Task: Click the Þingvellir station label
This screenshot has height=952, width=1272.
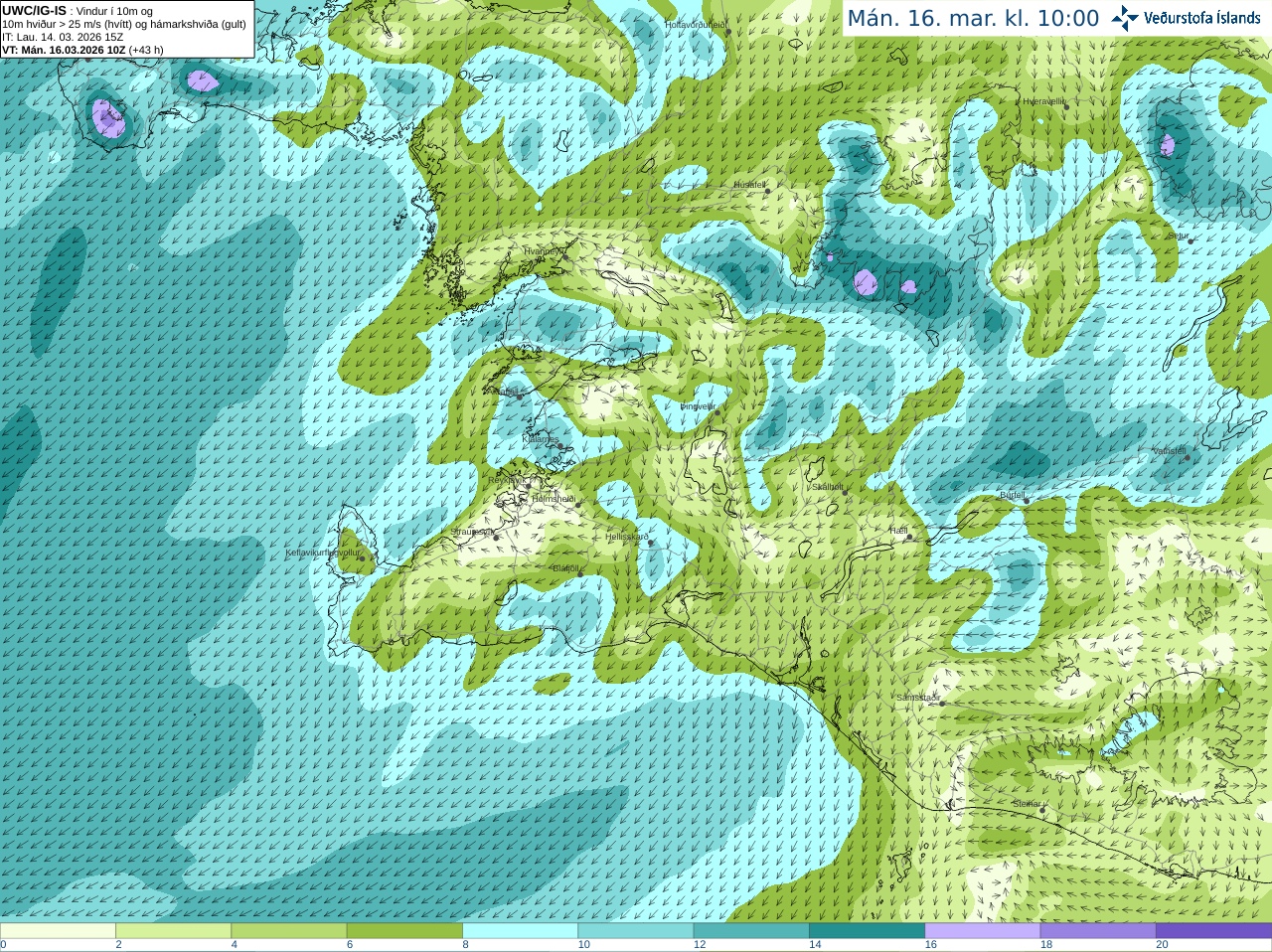Action: pos(698,405)
